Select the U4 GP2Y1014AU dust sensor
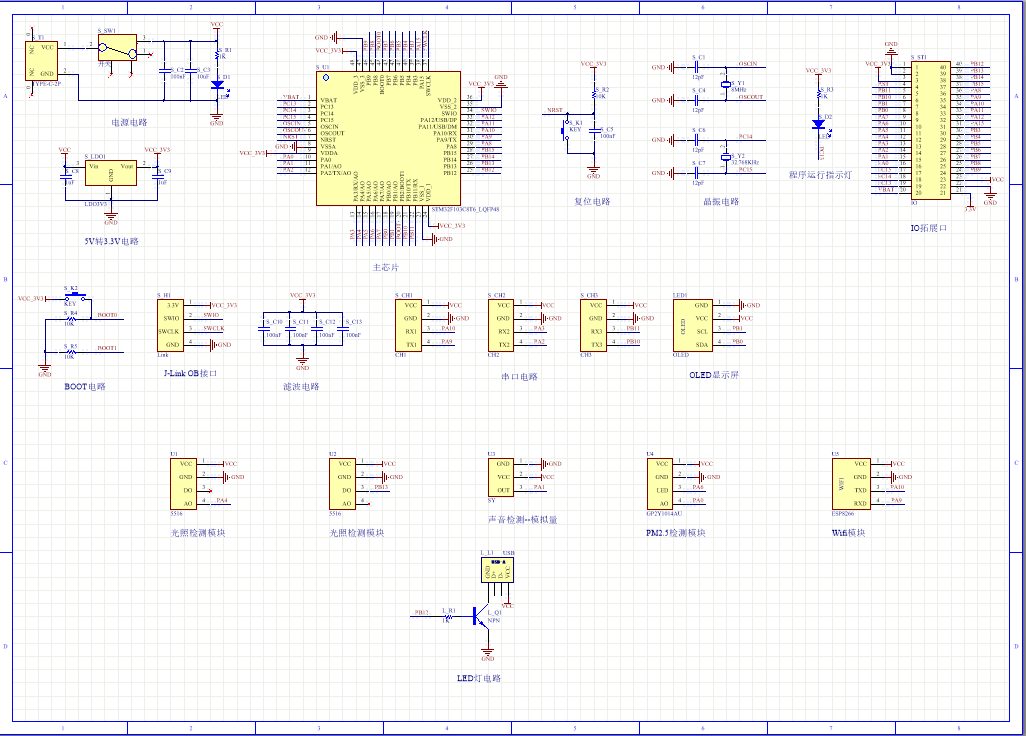 click(x=660, y=483)
